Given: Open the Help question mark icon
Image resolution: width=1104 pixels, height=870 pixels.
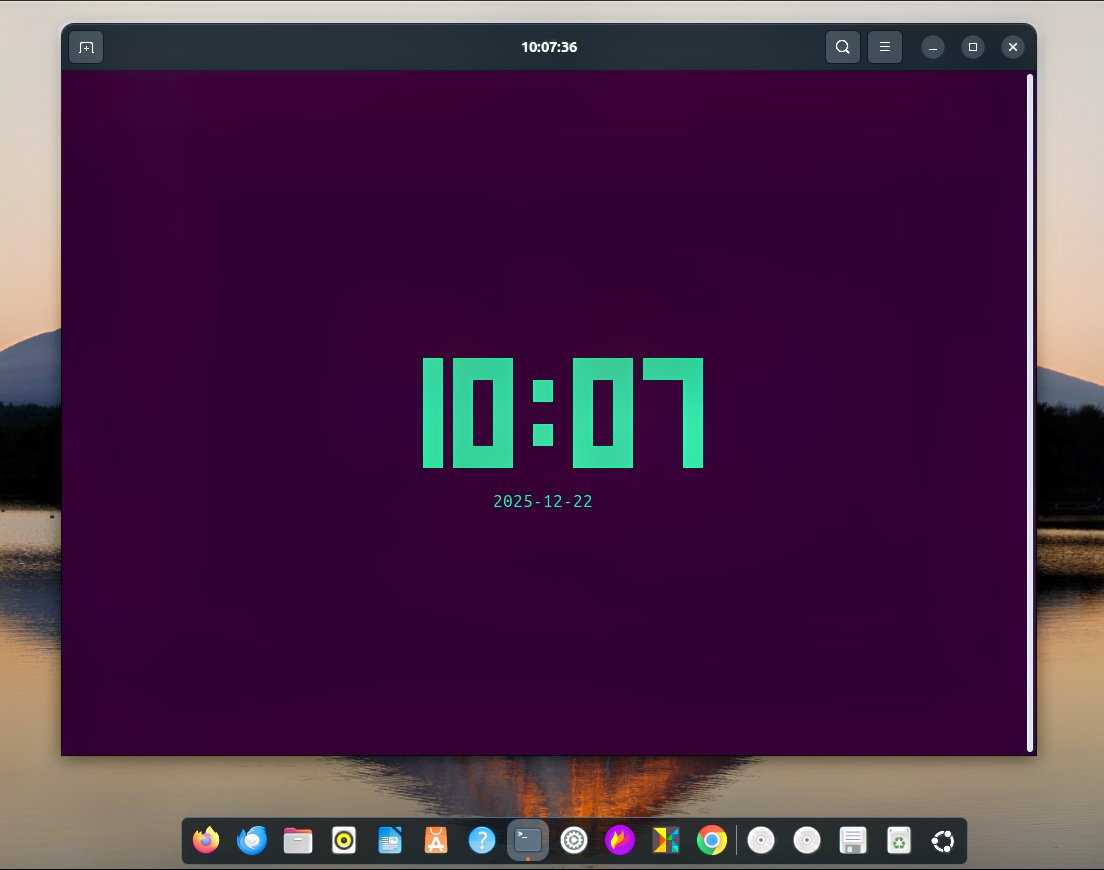Looking at the screenshot, I should point(482,840).
